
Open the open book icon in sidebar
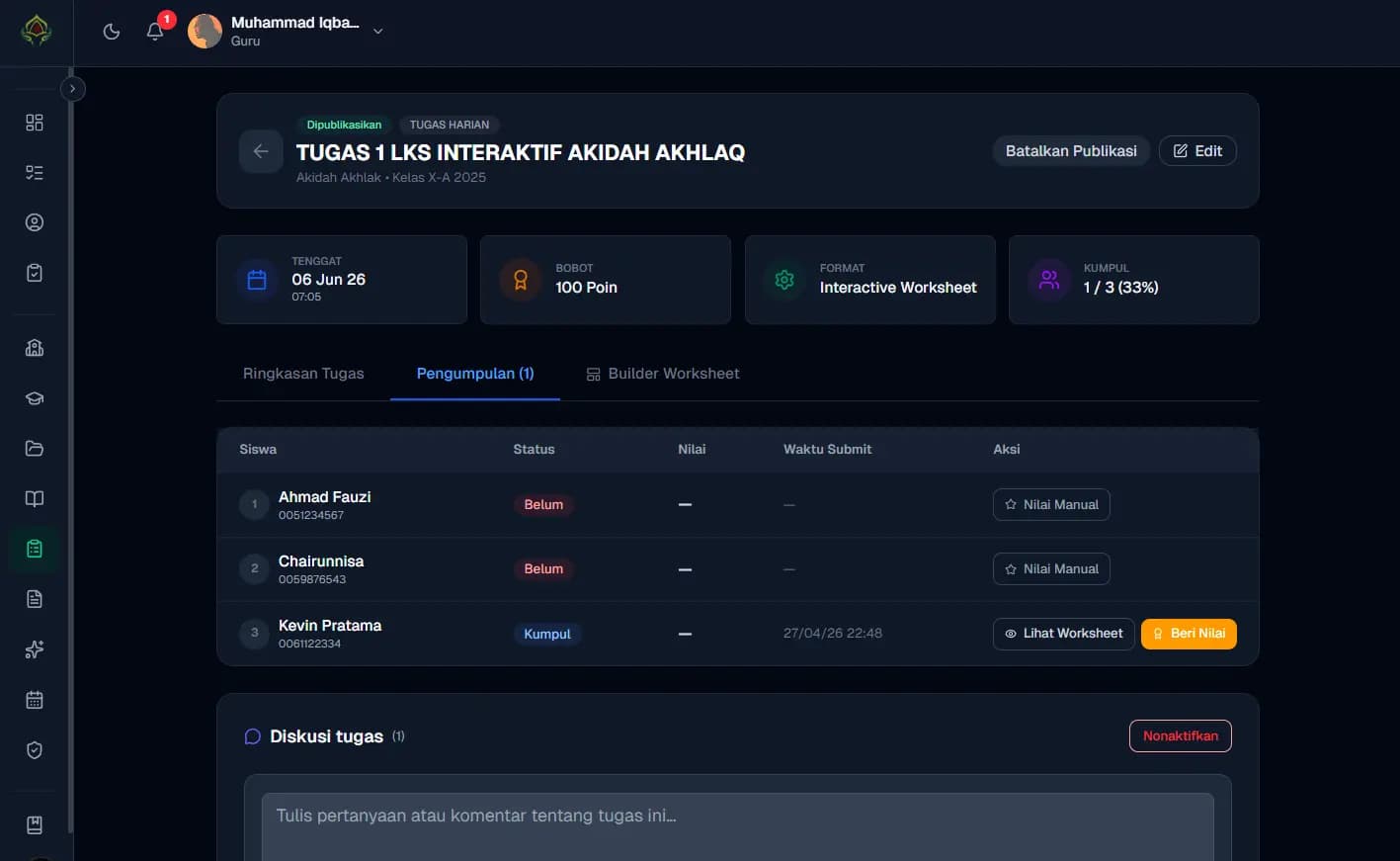35,498
